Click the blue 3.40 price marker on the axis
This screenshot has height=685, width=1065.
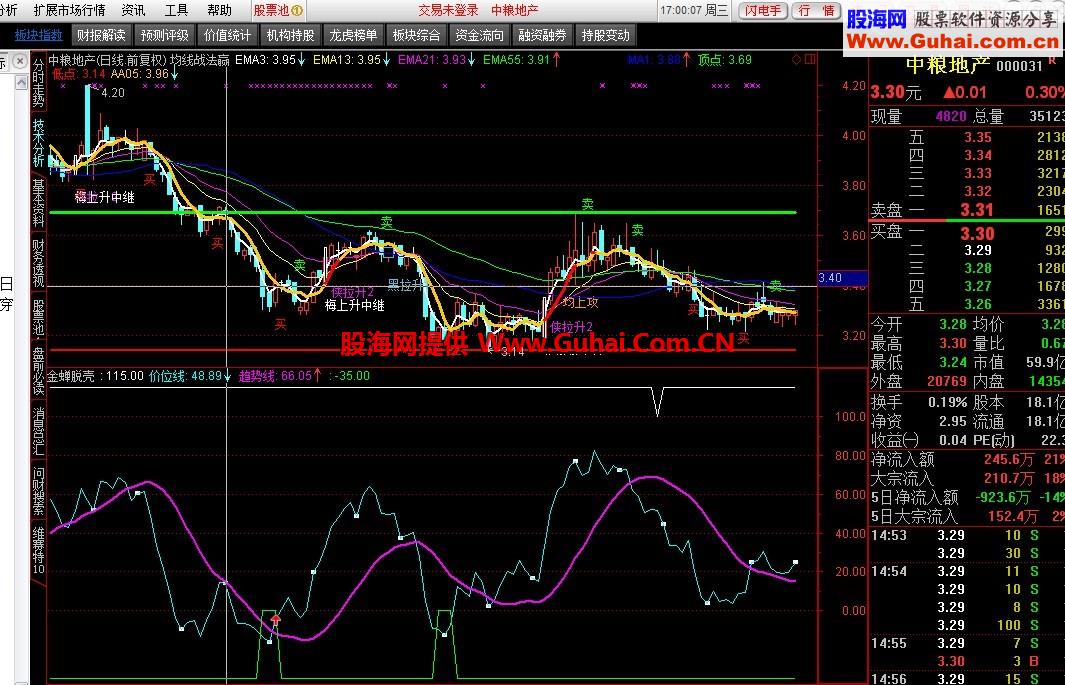coord(842,278)
